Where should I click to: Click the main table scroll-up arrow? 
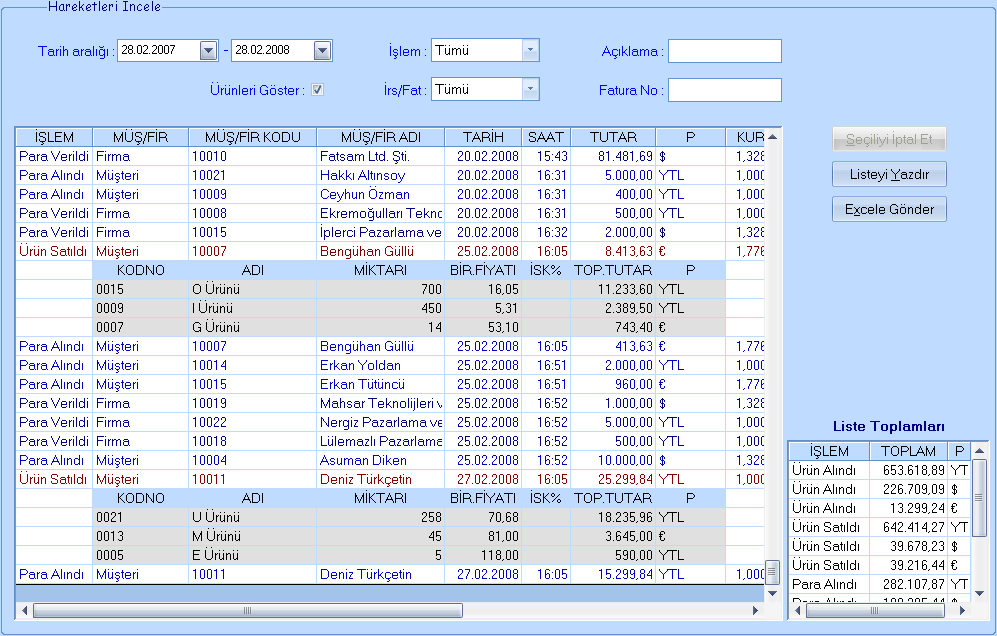(772, 136)
